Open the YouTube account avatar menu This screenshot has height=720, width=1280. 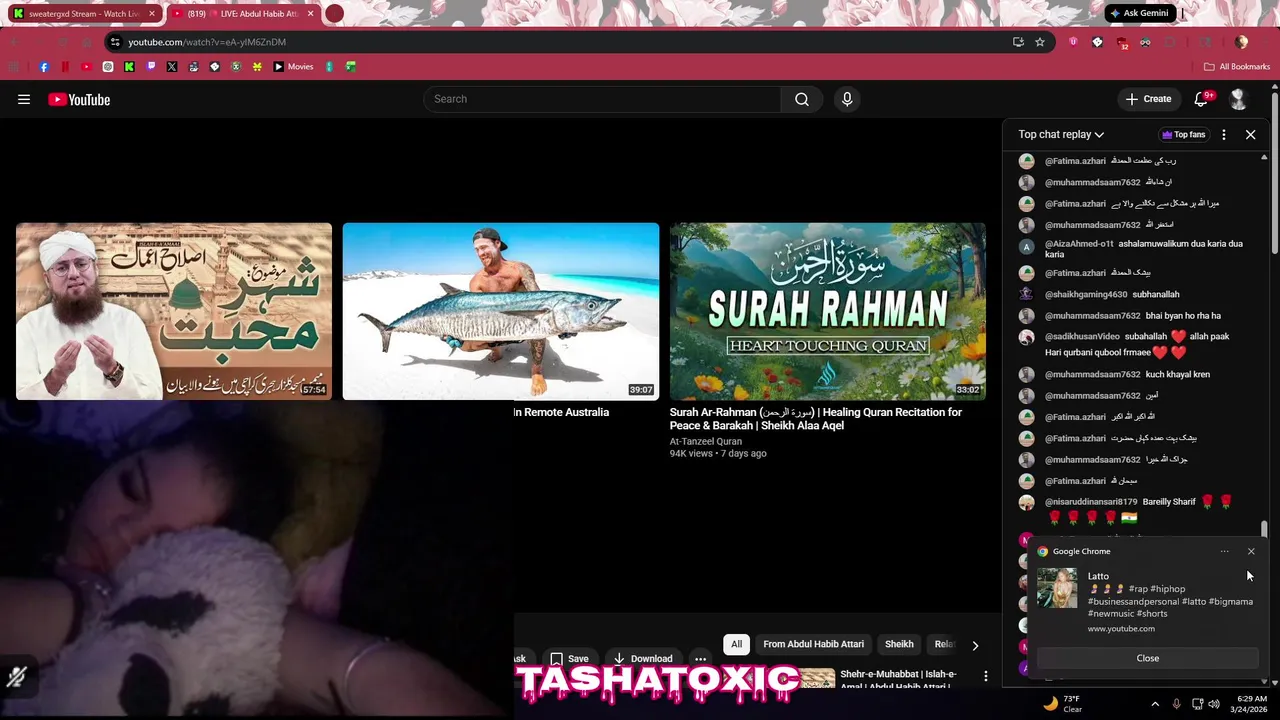1238,99
